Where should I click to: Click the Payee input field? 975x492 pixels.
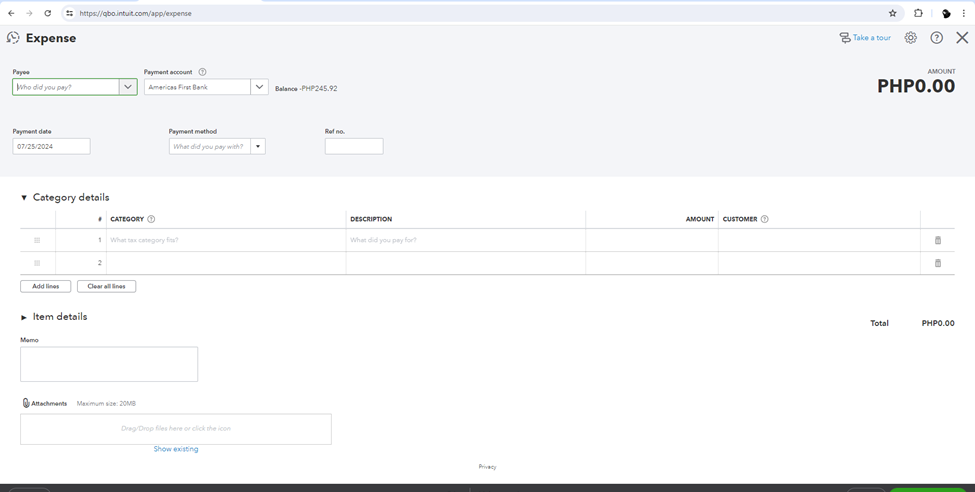tap(66, 87)
